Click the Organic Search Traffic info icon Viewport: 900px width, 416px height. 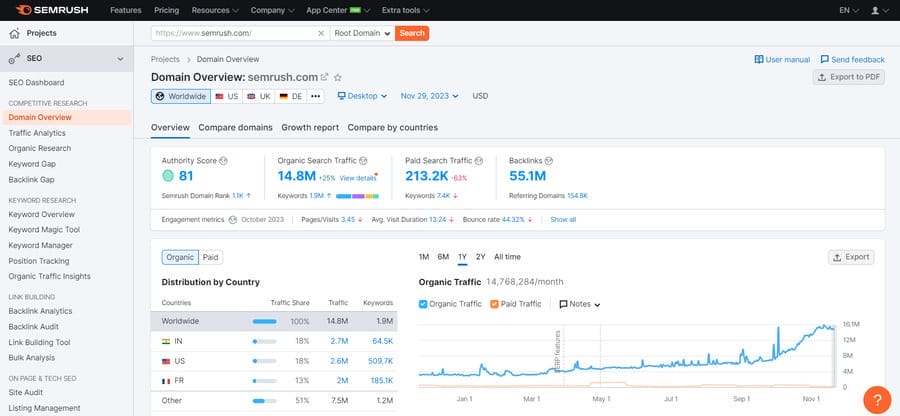(x=363, y=161)
